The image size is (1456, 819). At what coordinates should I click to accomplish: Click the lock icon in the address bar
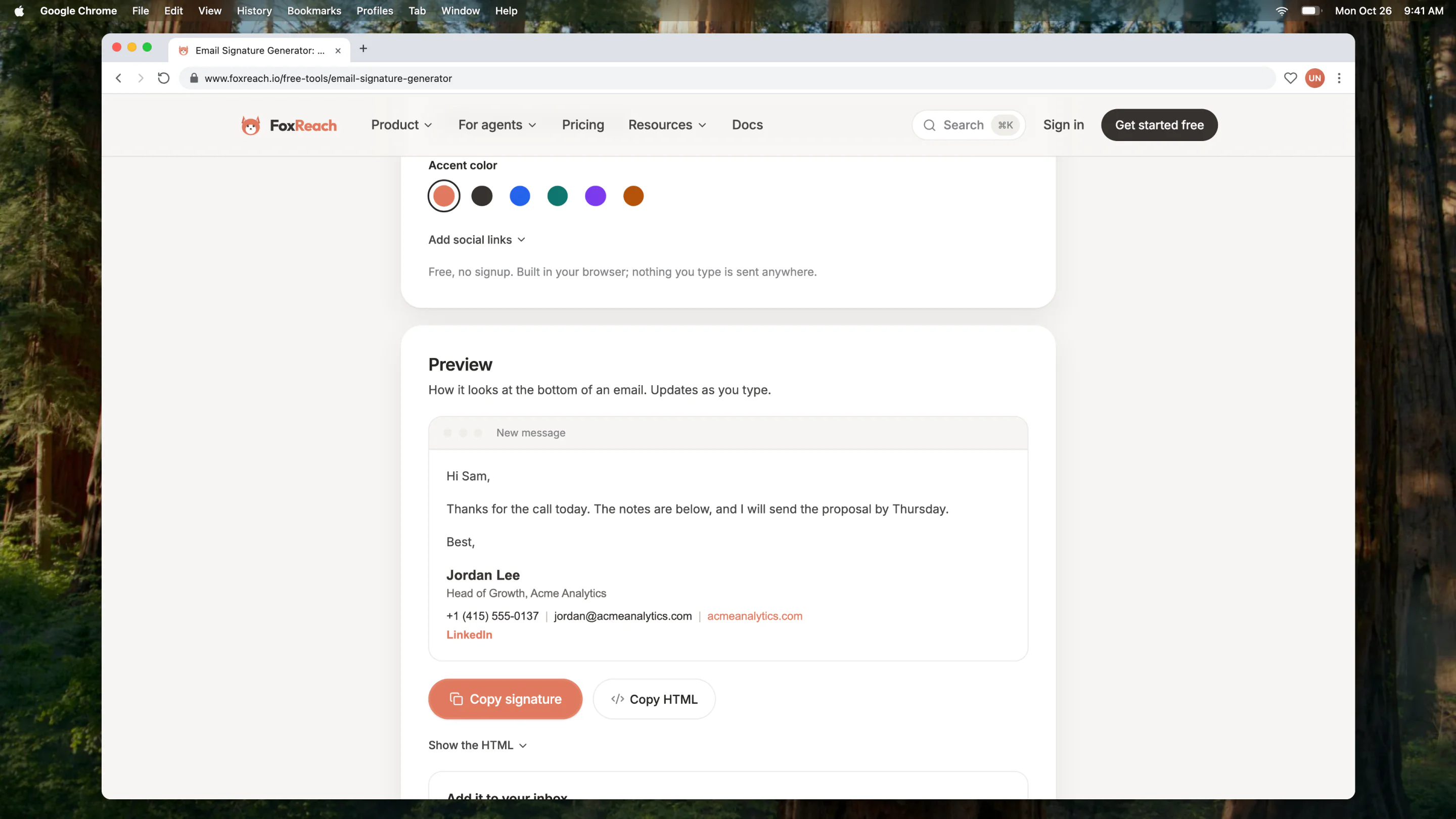point(194,78)
